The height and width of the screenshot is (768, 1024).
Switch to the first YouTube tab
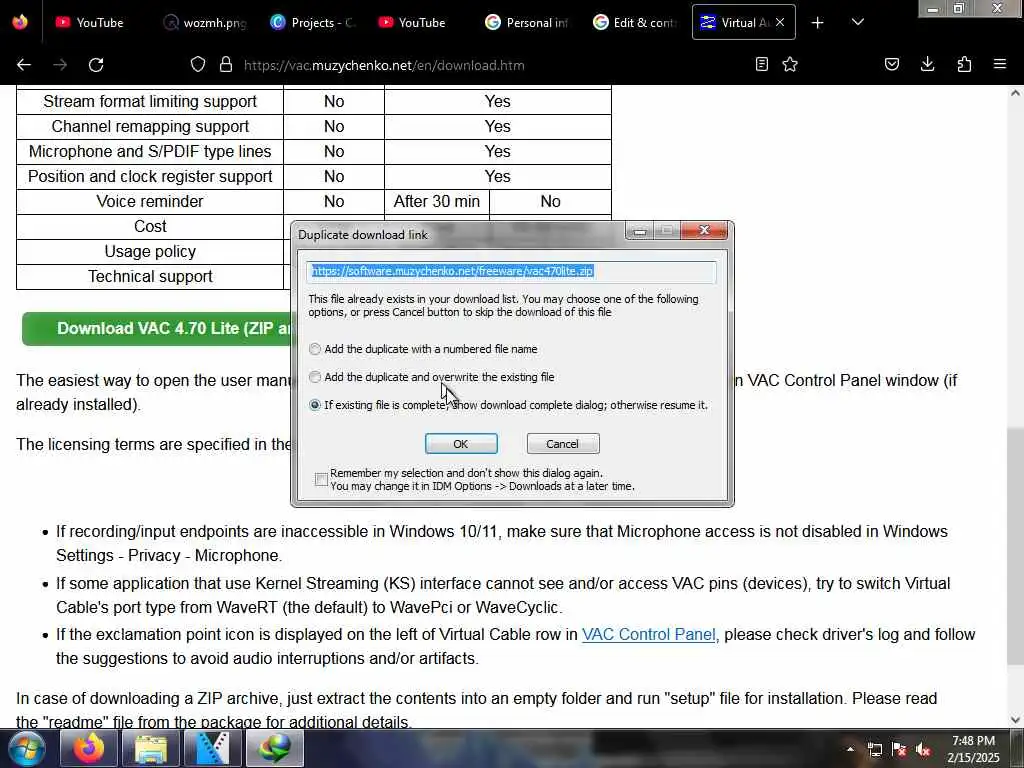click(90, 22)
